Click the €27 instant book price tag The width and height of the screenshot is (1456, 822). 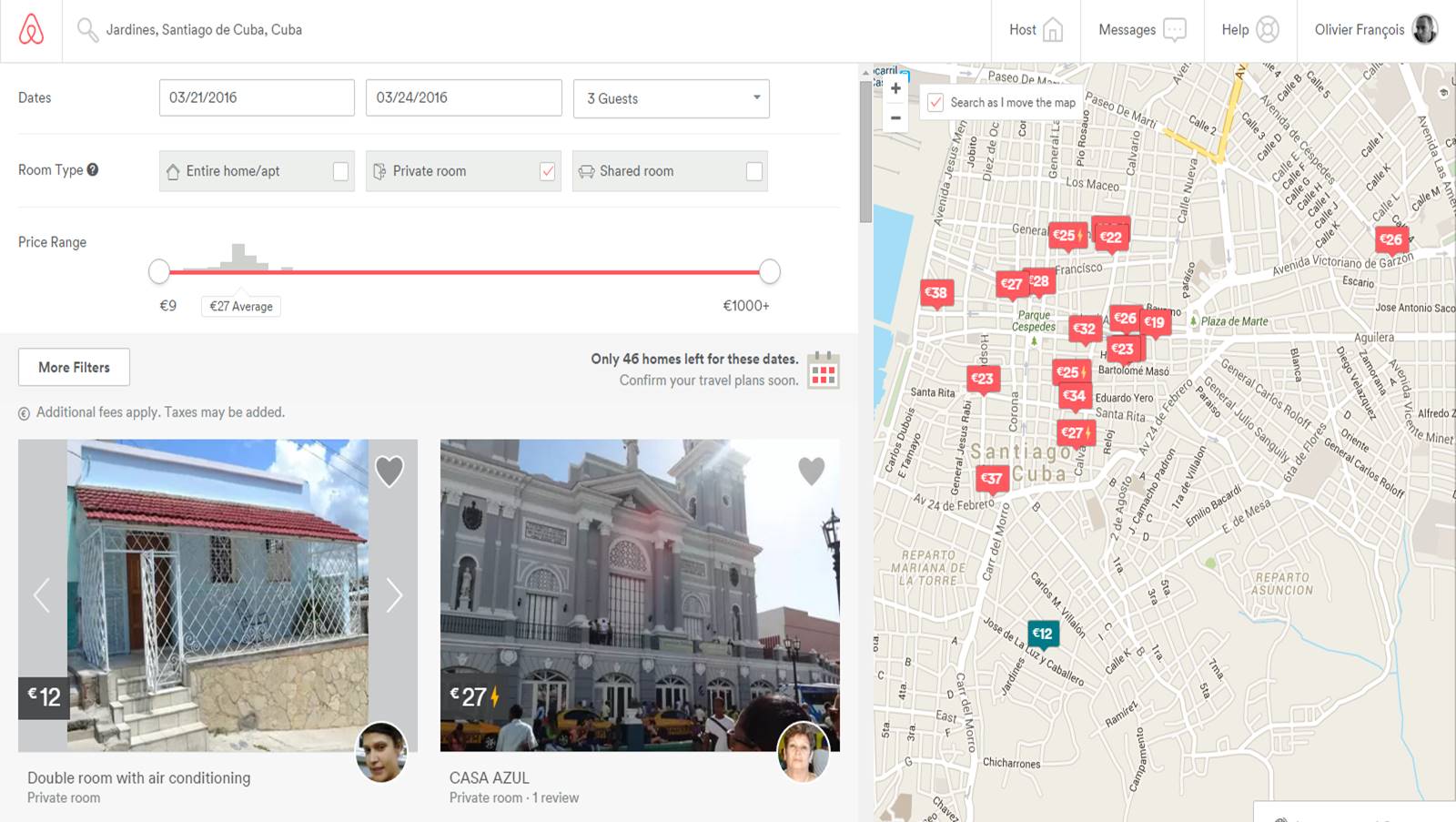[474, 697]
